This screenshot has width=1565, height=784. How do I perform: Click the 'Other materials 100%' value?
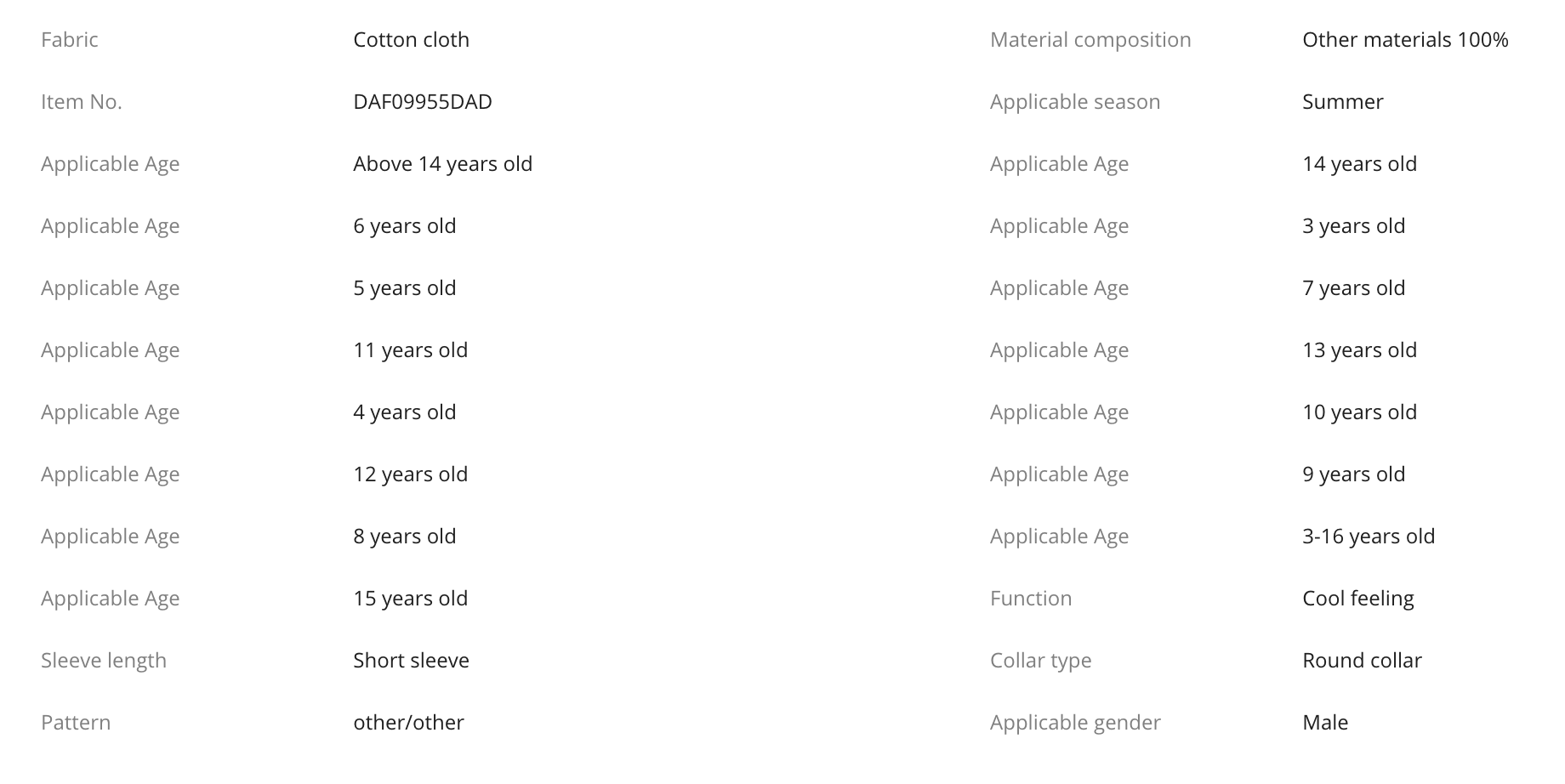tap(1404, 40)
